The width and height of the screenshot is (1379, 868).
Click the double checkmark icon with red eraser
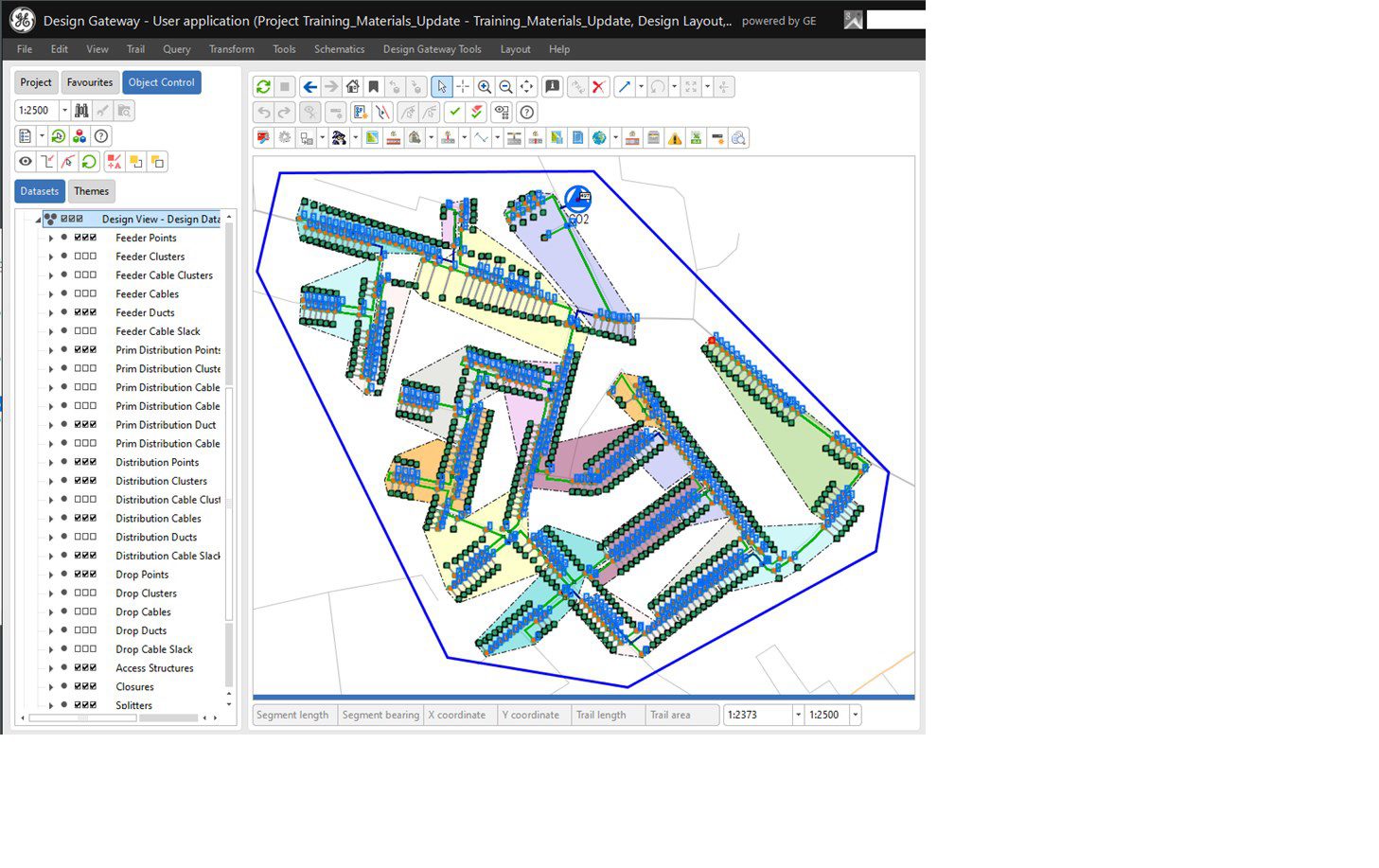pos(477,113)
